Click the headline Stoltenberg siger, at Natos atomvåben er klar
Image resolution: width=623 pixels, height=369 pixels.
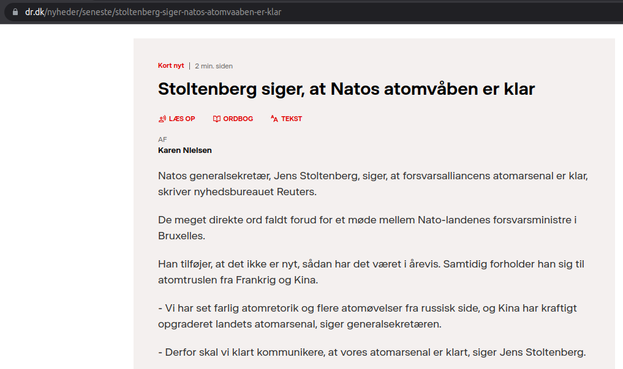(x=346, y=89)
